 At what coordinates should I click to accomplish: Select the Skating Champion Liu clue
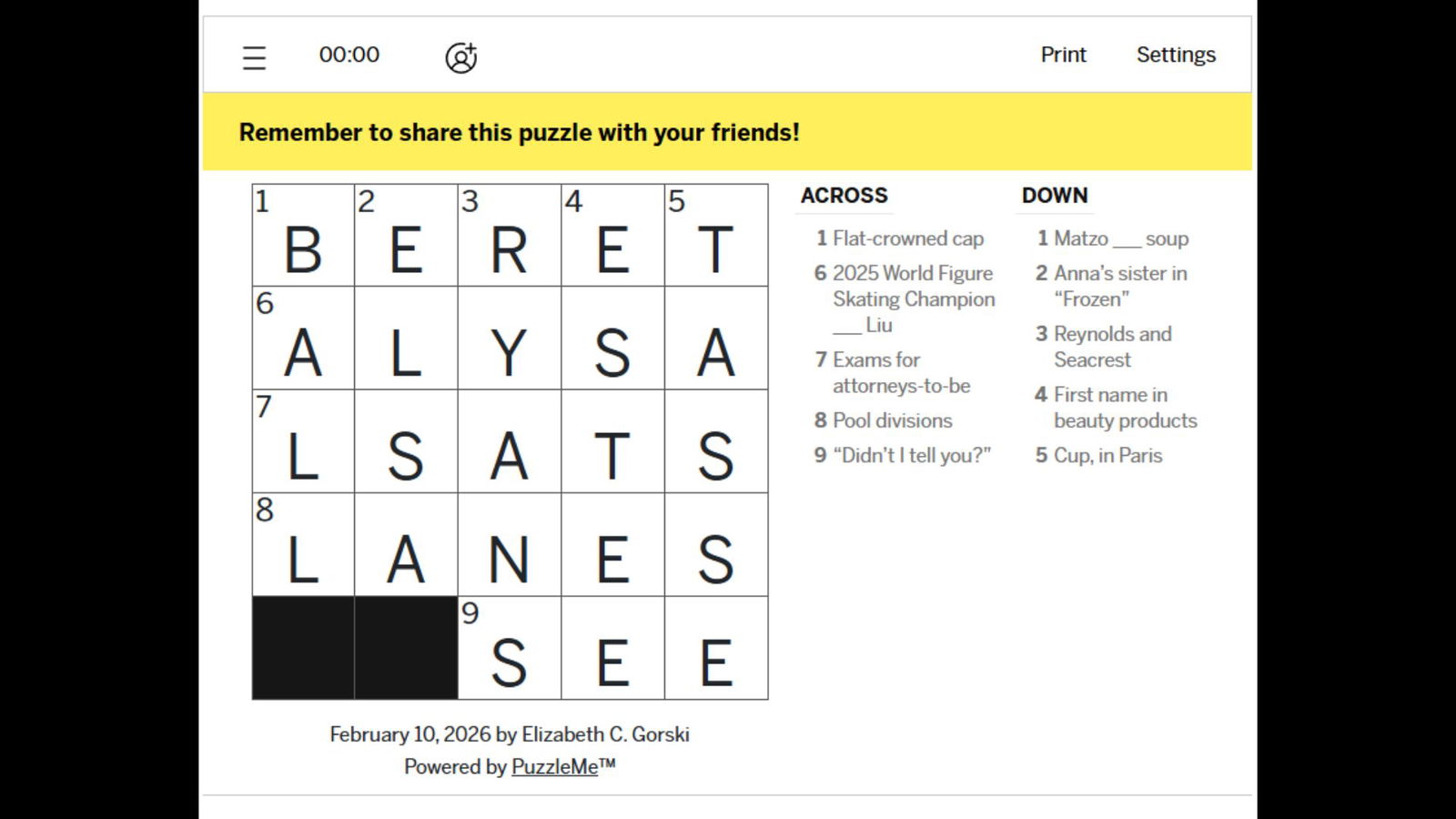[x=913, y=298]
